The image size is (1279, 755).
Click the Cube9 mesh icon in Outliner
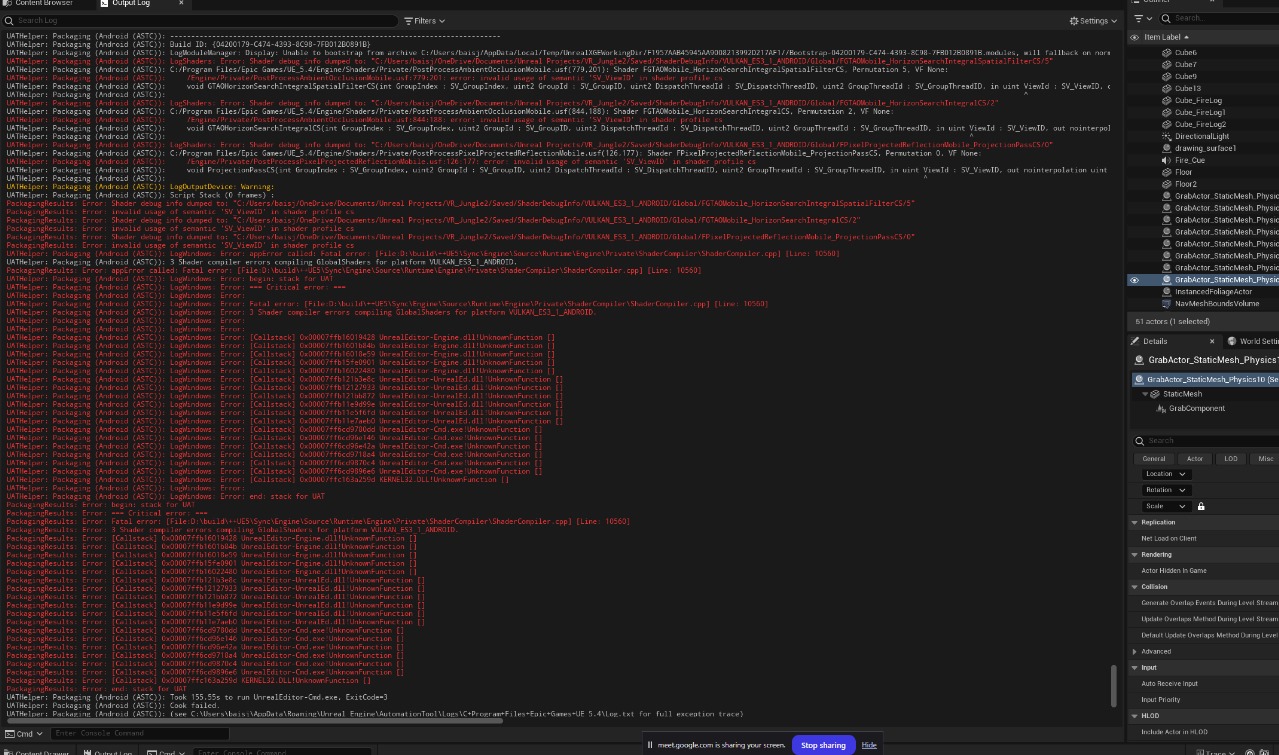click(x=1167, y=76)
